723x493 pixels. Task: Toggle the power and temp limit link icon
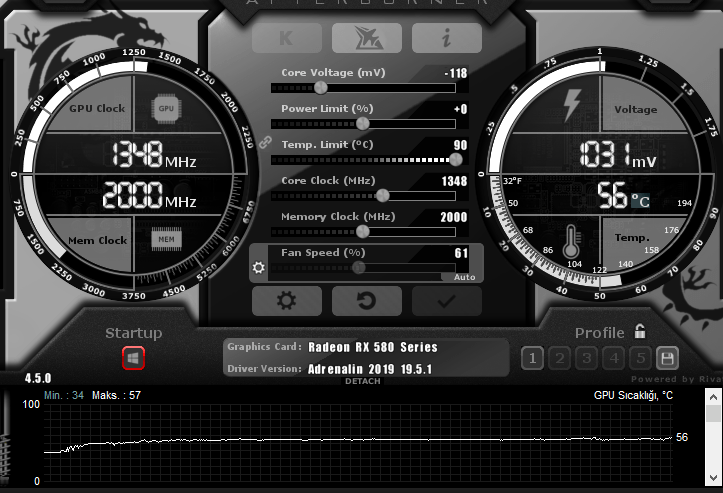tap(265, 142)
